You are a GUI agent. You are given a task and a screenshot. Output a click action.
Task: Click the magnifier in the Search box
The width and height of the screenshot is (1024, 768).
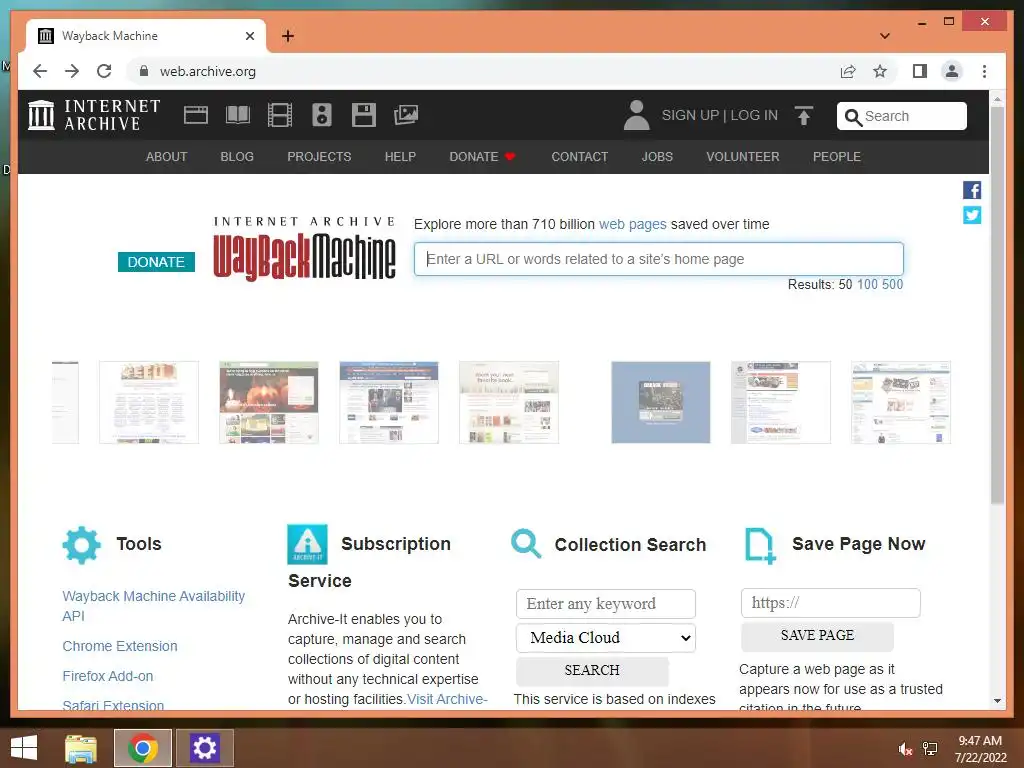(x=853, y=117)
